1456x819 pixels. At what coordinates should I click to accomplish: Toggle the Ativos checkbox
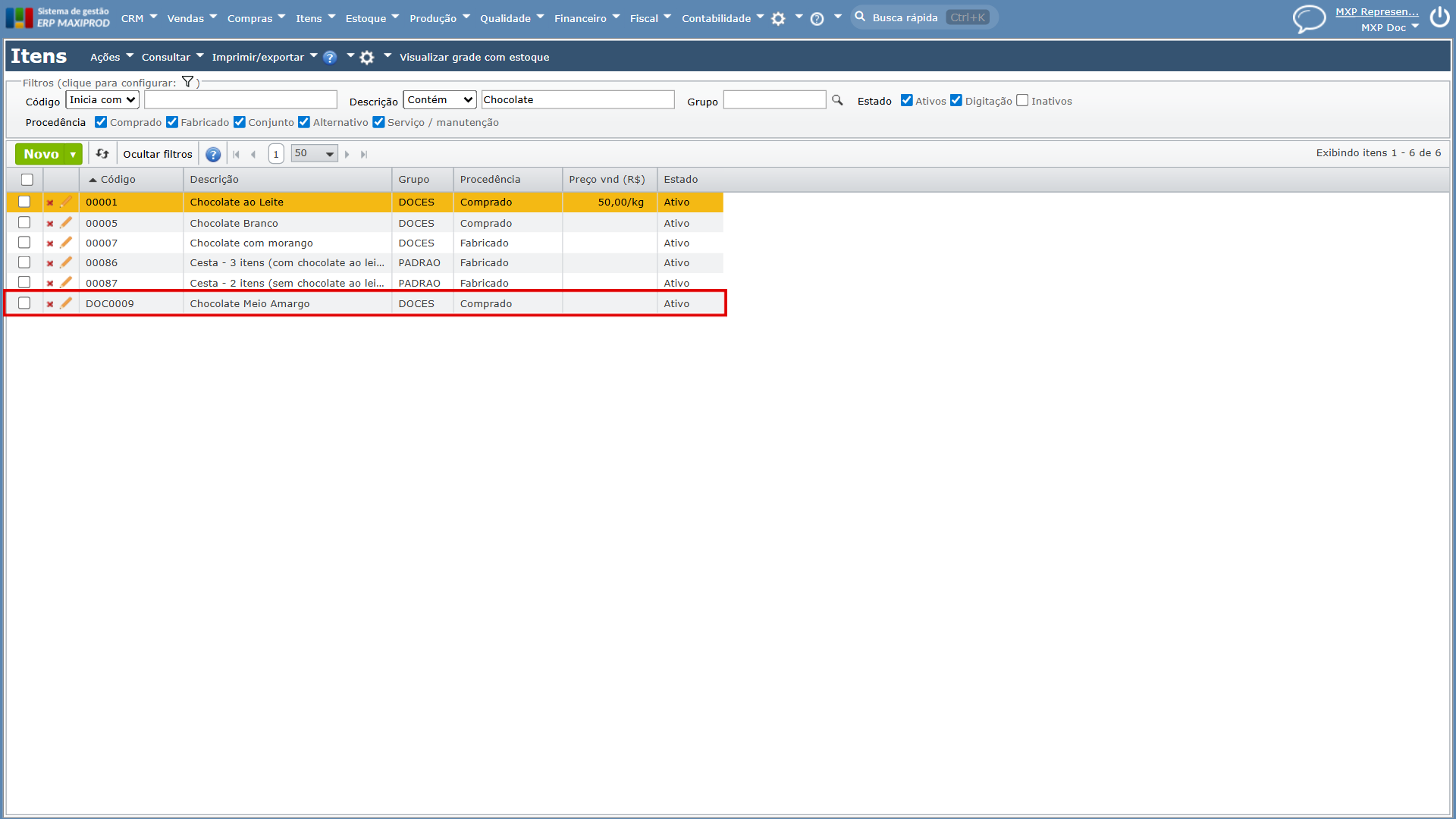906,100
